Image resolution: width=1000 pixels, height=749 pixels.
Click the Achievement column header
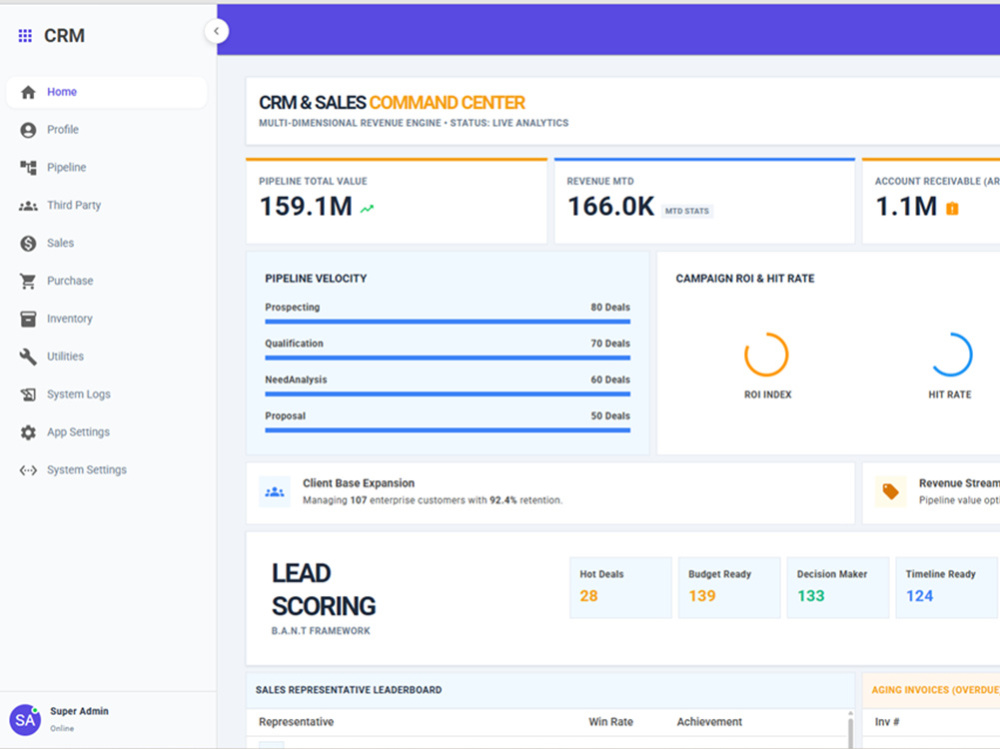point(709,722)
